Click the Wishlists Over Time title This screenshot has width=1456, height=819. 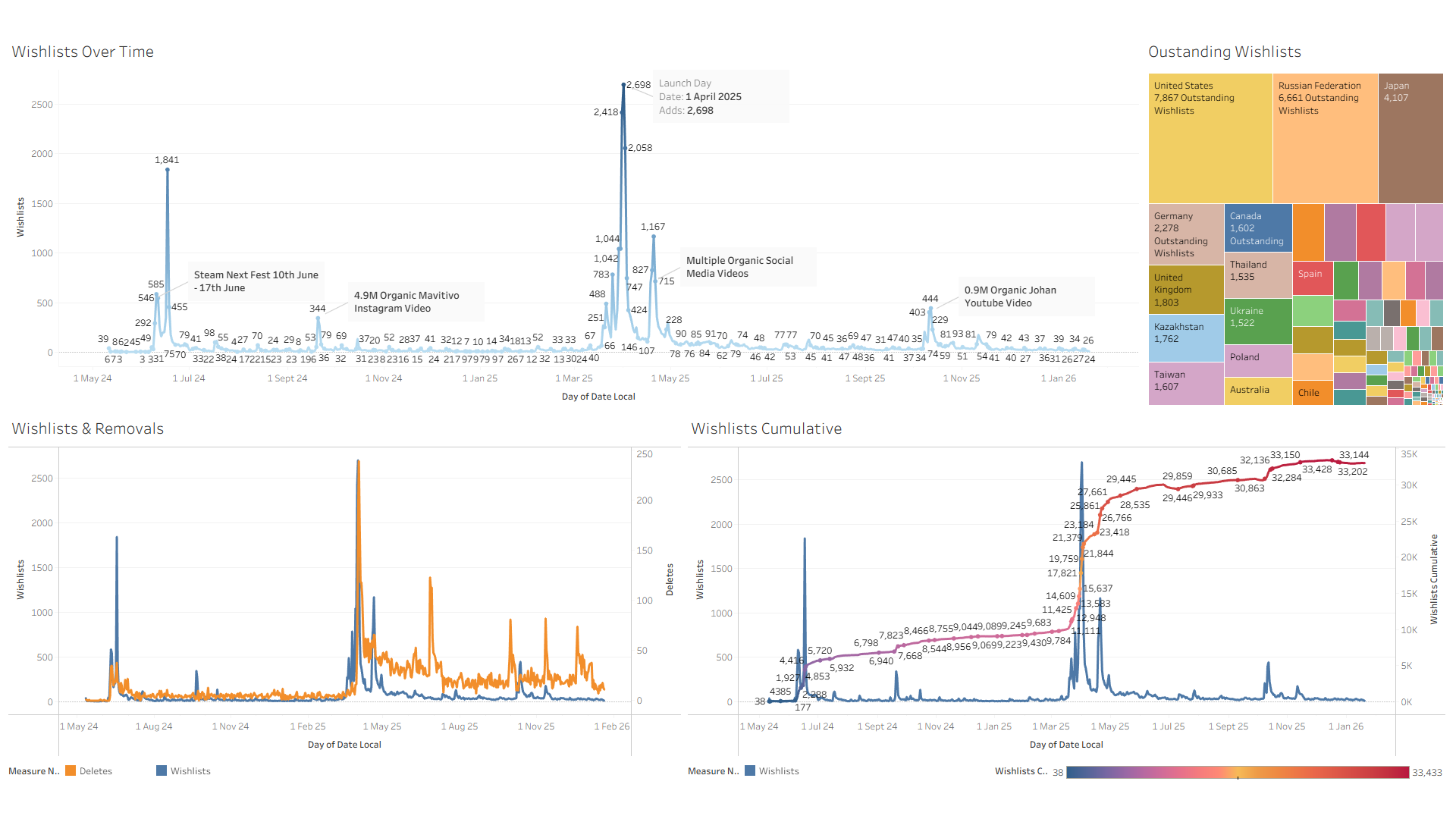(x=83, y=52)
